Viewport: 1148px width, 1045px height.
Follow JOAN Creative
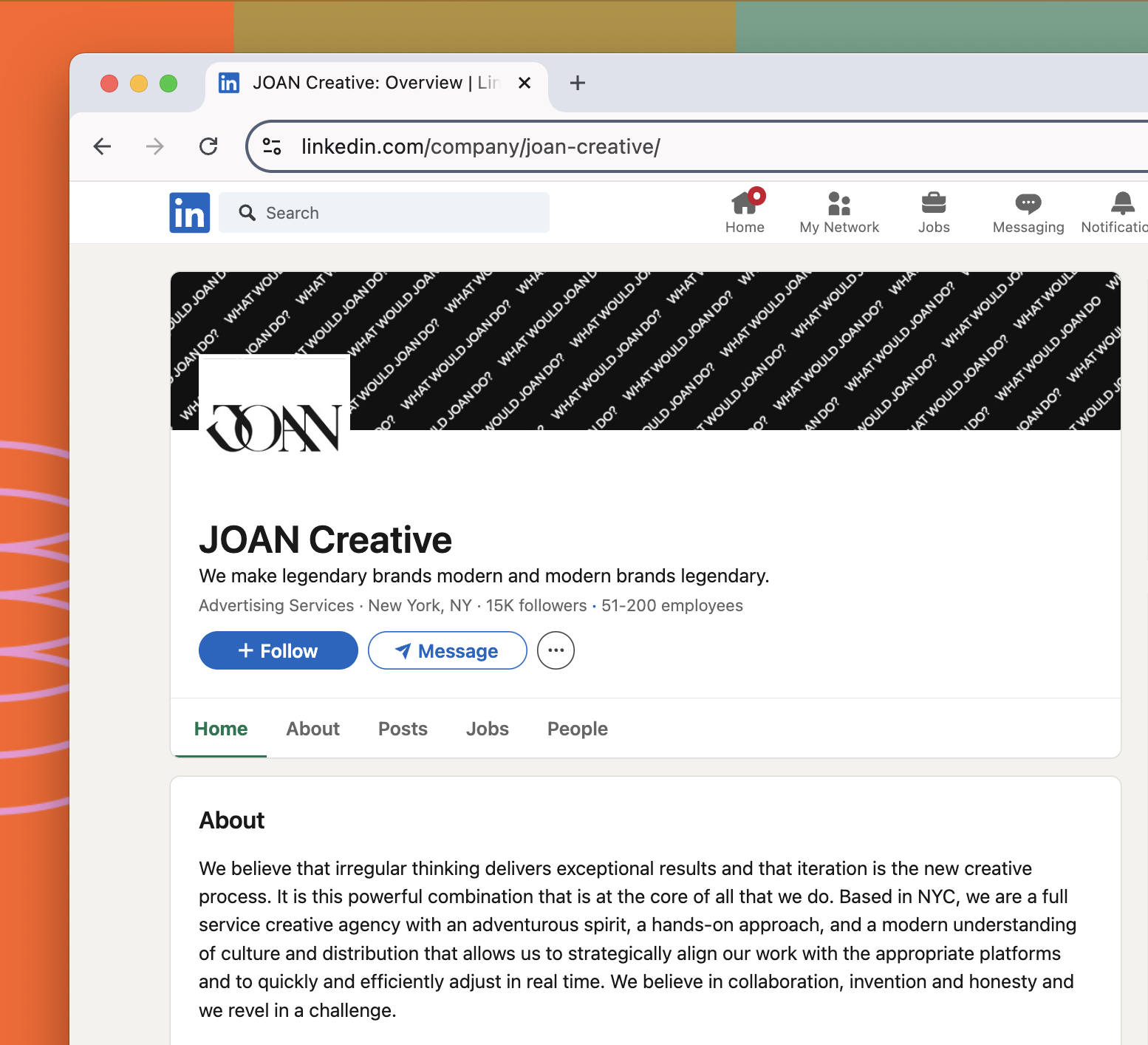[x=279, y=650]
